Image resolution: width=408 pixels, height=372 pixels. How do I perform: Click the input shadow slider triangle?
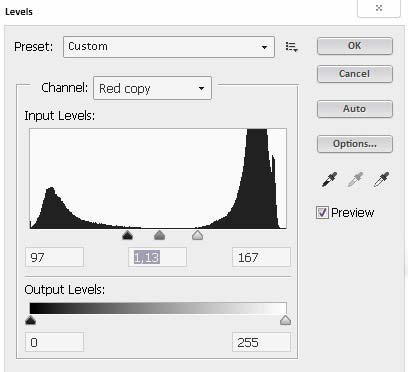[x=127, y=236]
